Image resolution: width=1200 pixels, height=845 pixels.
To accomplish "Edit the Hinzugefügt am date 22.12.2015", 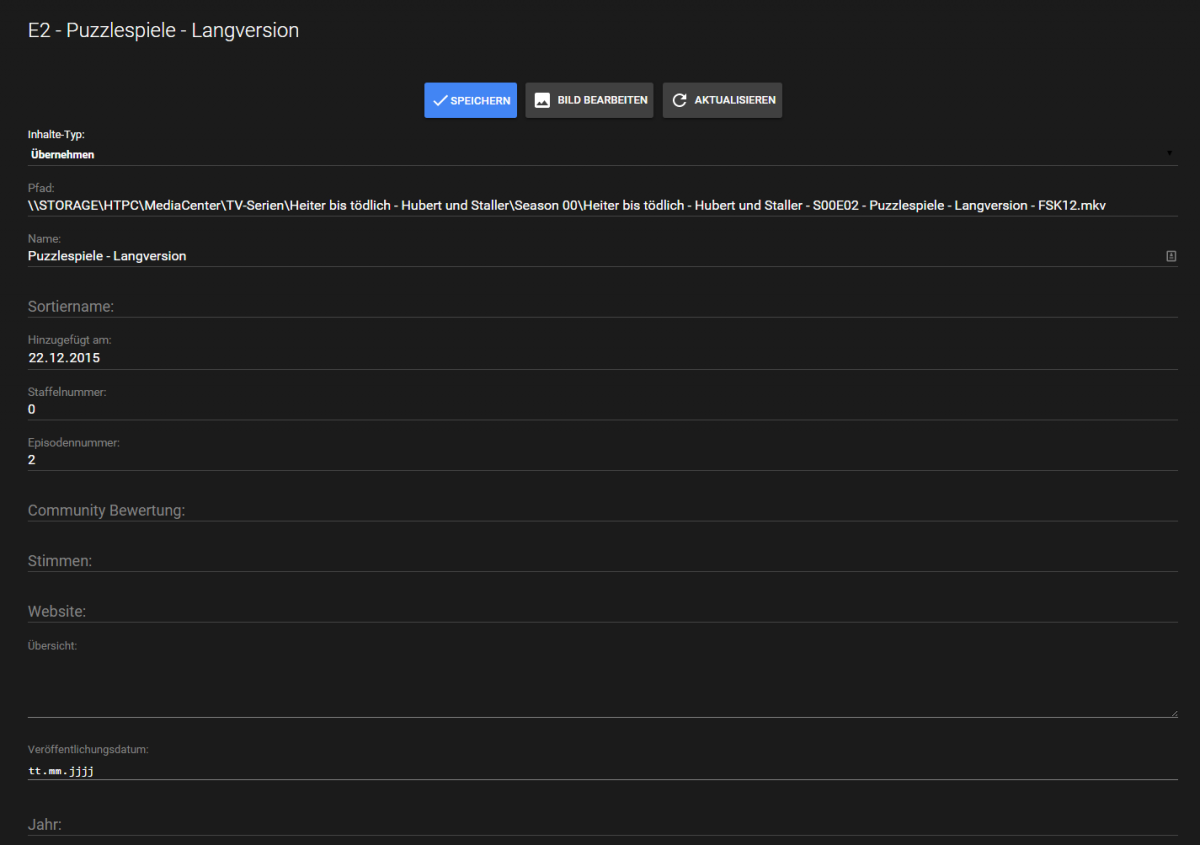I will [x=602, y=358].
